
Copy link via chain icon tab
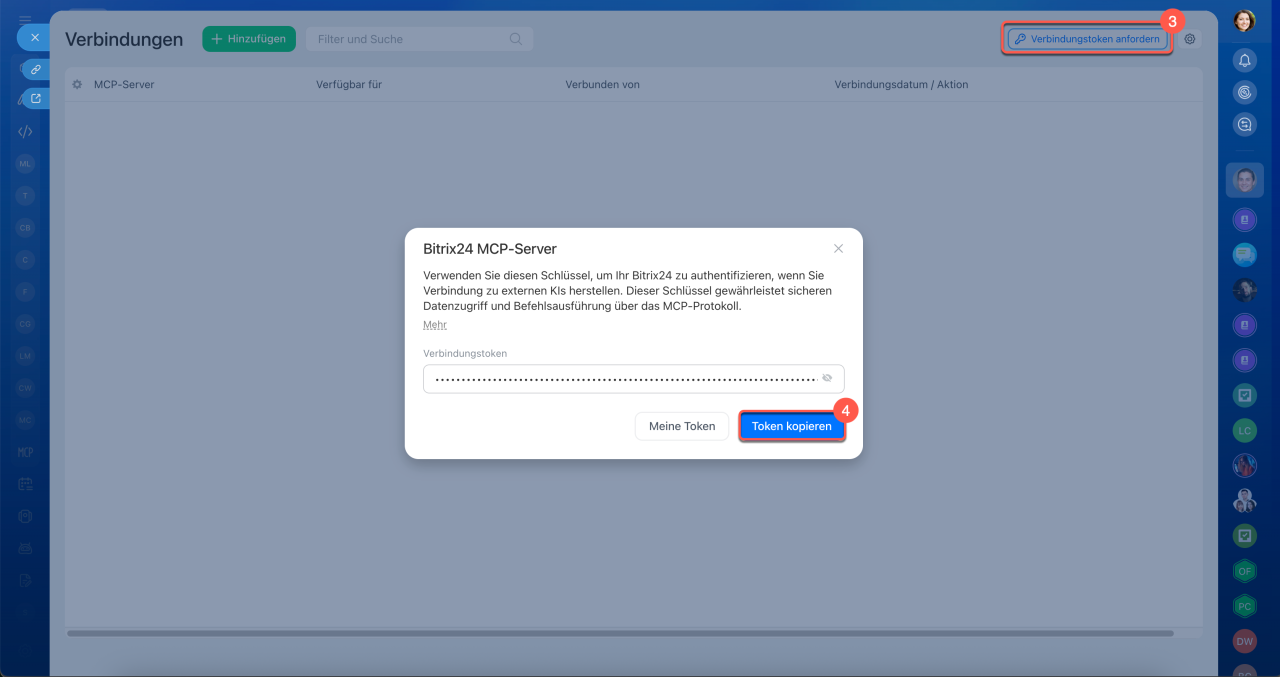pos(35,70)
